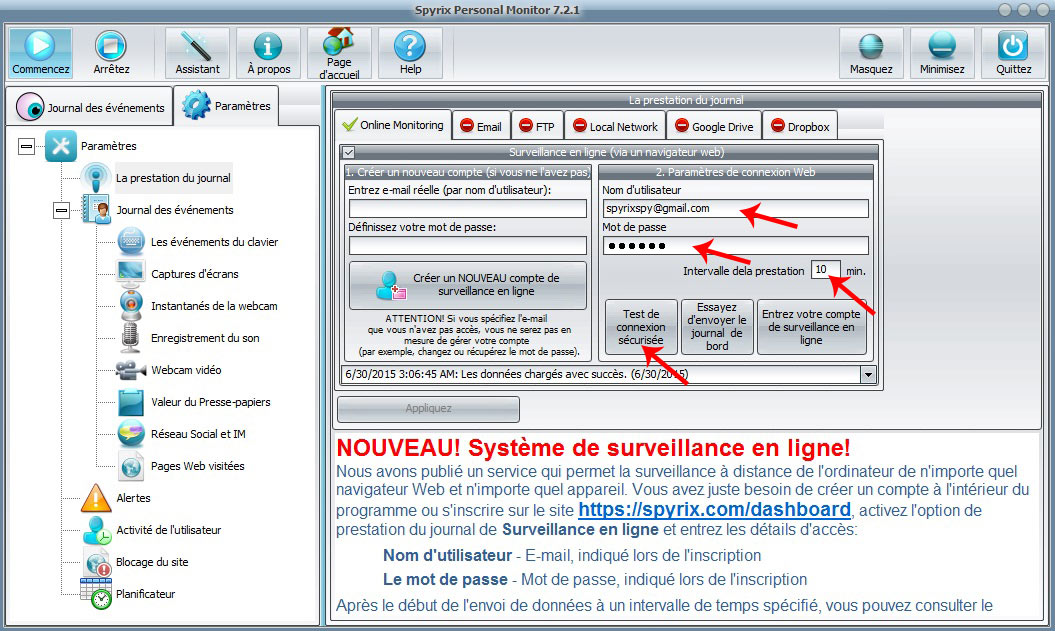Click the Nom d'utilisateur field

735,209
